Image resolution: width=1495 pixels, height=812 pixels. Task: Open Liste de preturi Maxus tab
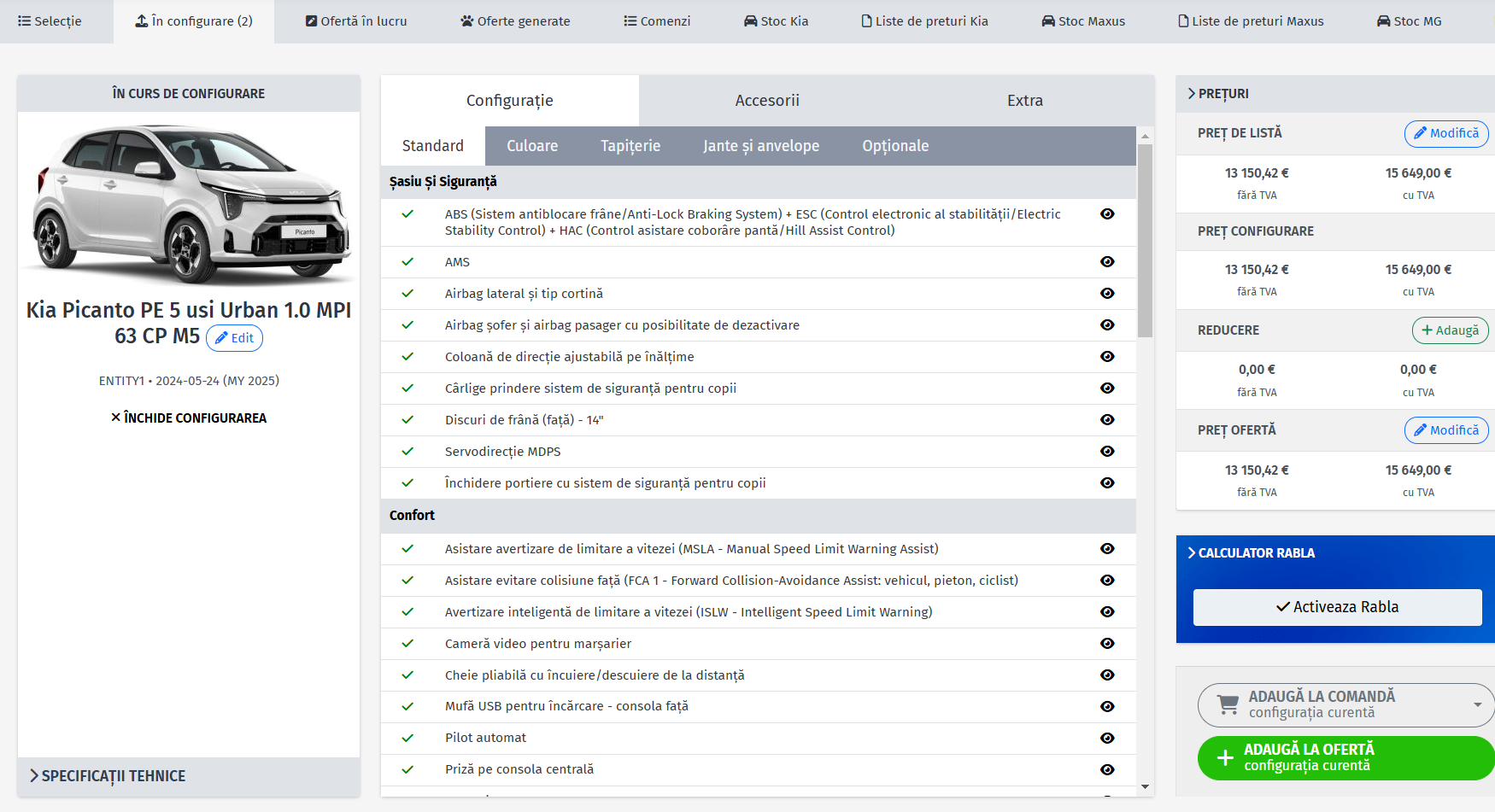click(x=1252, y=21)
